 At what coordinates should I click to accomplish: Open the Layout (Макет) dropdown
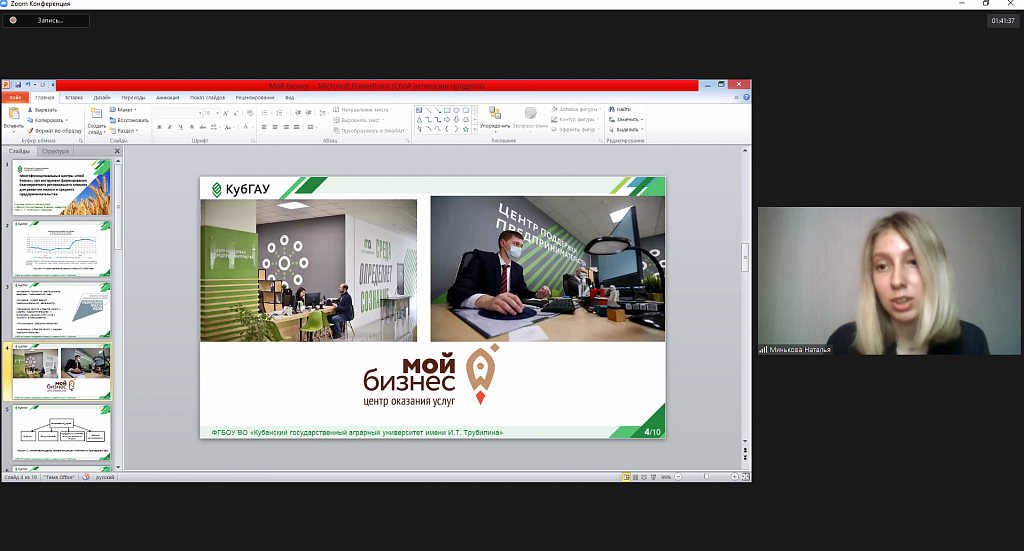tap(124, 110)
